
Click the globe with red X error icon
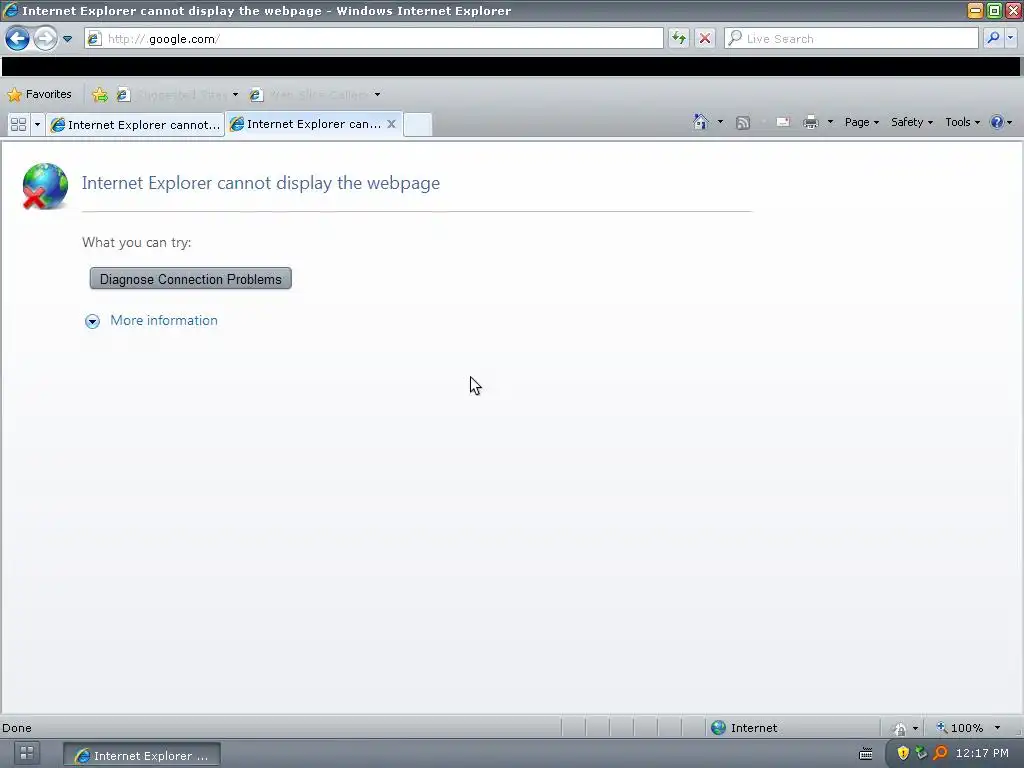[44, 187]
